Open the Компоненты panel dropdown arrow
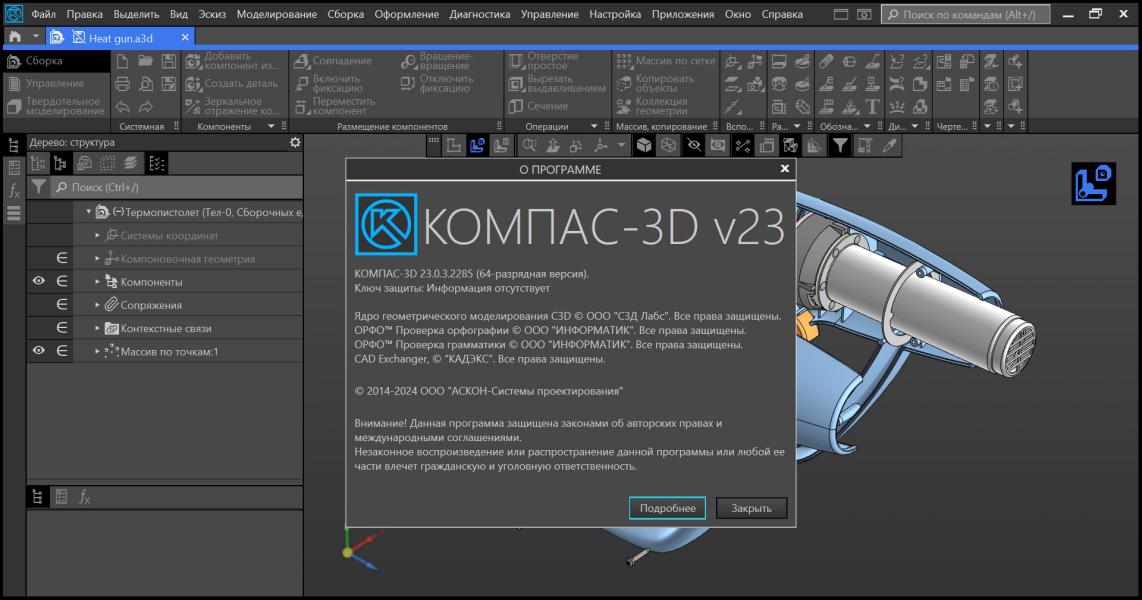 pyautogui.click(x=271, y=127)
